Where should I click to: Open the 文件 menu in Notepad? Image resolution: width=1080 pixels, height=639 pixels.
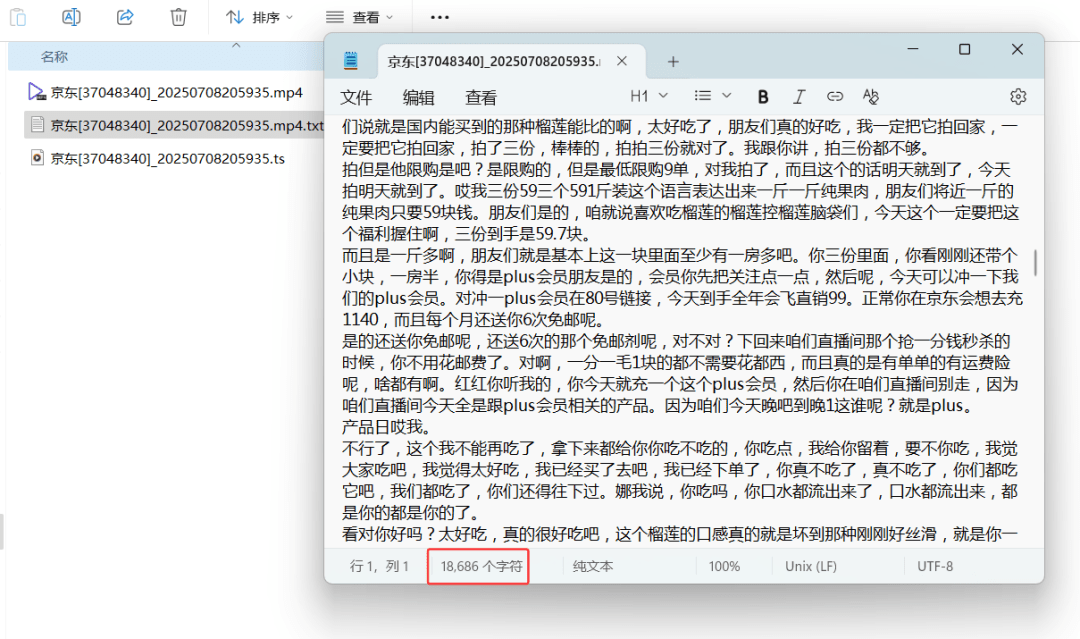click(356, 97)
